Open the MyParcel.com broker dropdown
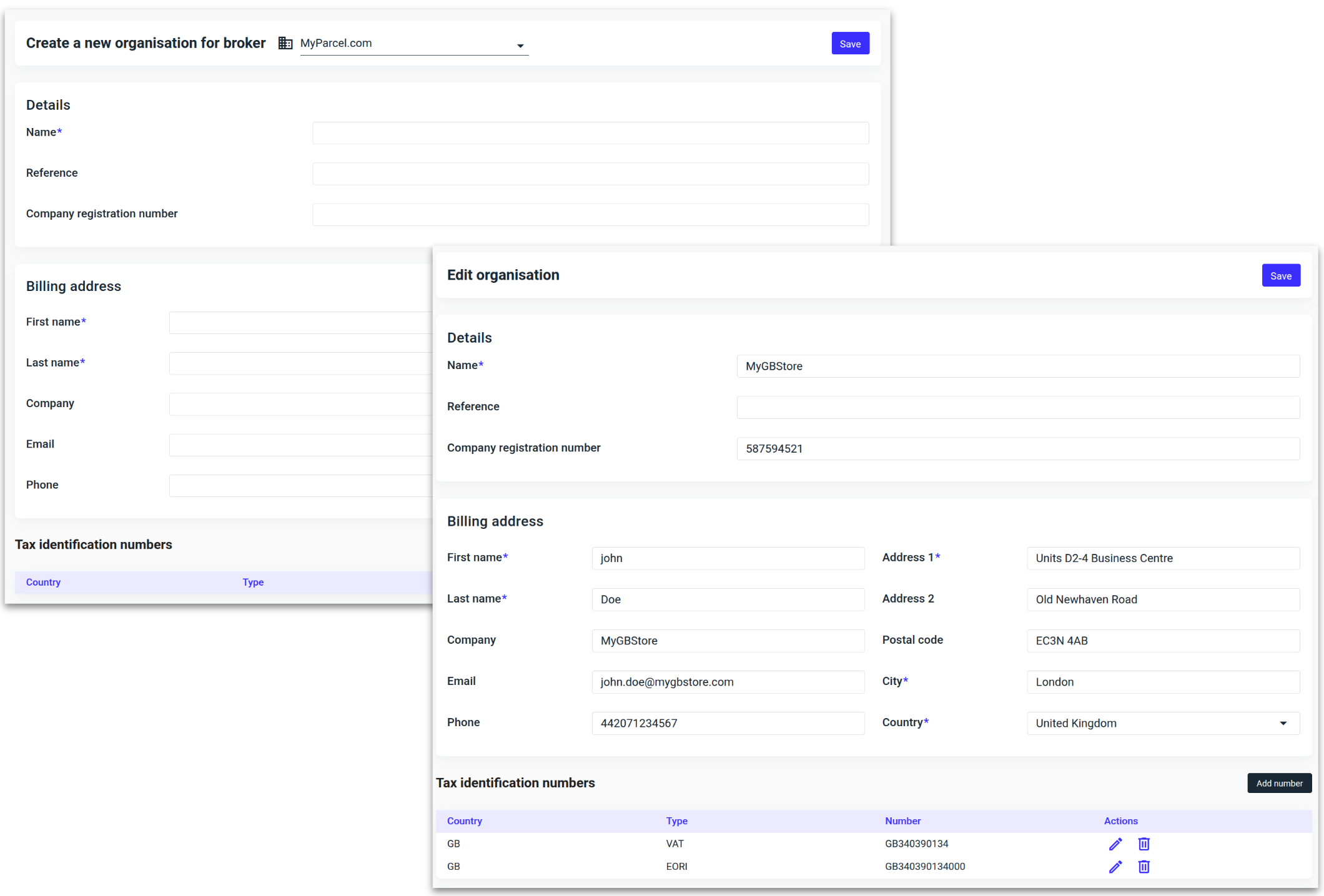This screenshot has height=896, width=1324. [520, 46]
